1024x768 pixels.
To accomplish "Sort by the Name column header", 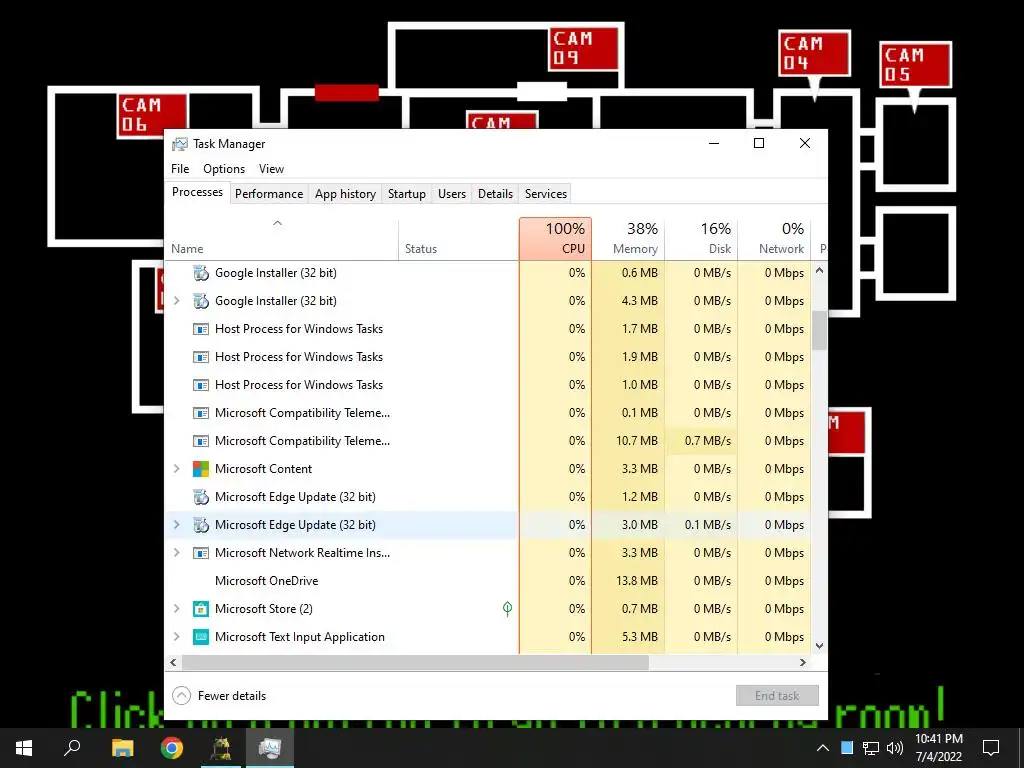I will [x=281, y=238].
